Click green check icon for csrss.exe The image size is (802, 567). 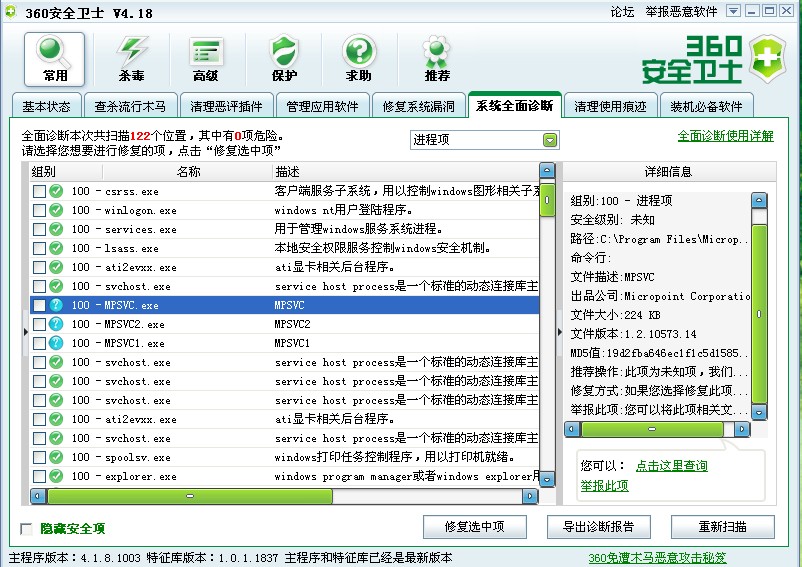pyautogui.click(x=56, y=191)
